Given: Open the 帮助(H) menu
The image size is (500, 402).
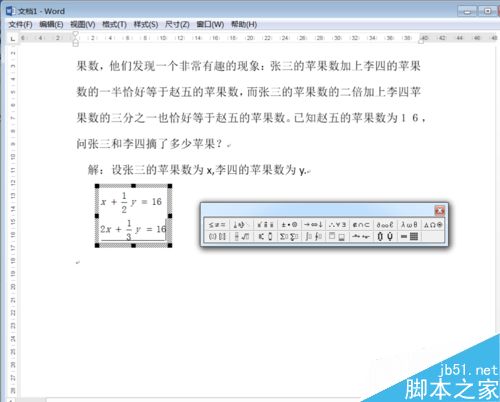Looking at the screenshot, I should (244, 24).
